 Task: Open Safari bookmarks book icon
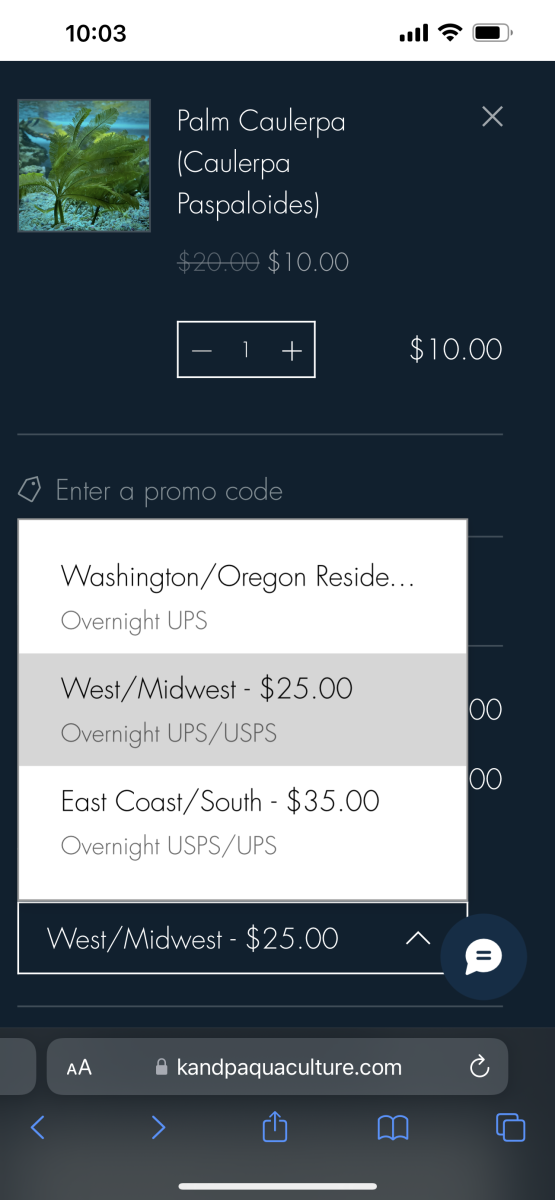(393, 1128)
